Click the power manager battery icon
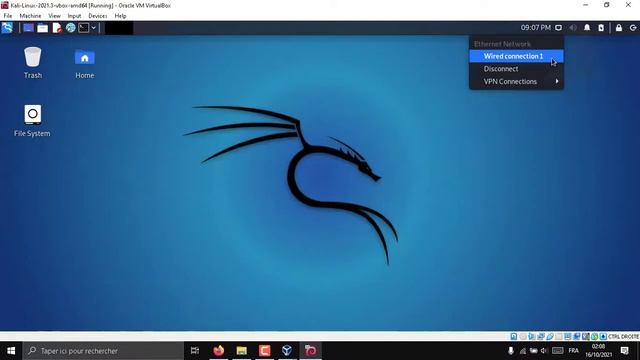The image size is (640, 360). [601, 28]
